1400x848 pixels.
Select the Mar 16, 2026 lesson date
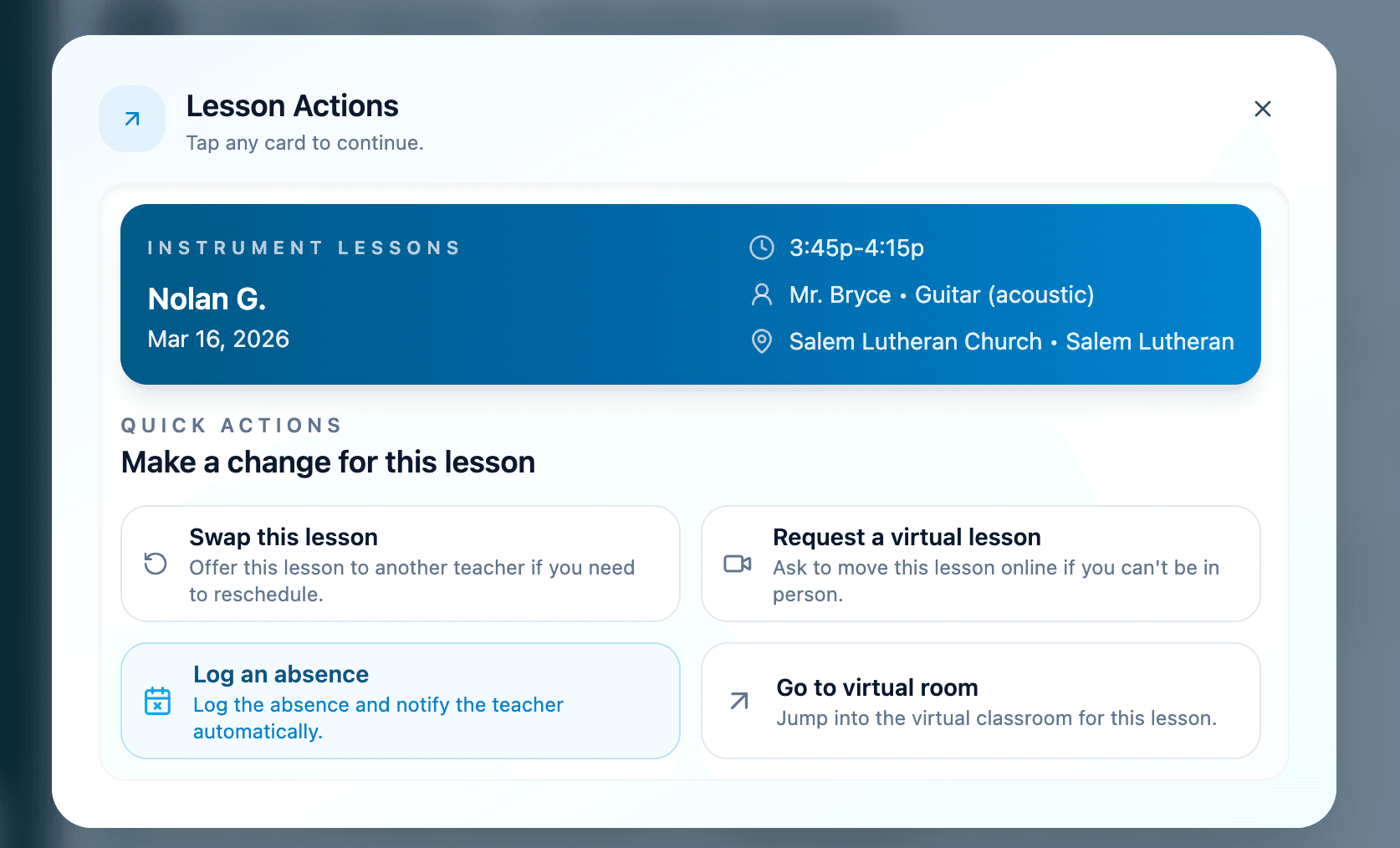218,340
